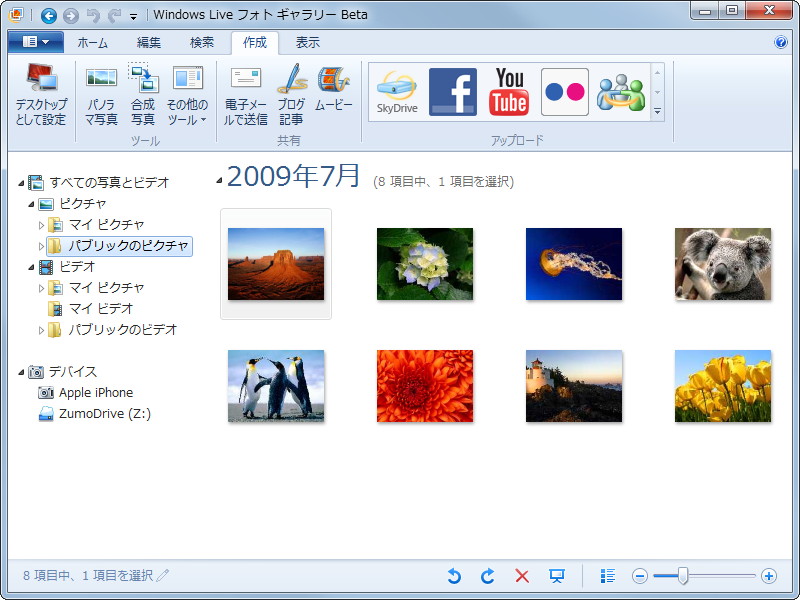Screen dimensions: 800x600
Task: Open the その他のツール dropdown
Action: coord(187,95)
